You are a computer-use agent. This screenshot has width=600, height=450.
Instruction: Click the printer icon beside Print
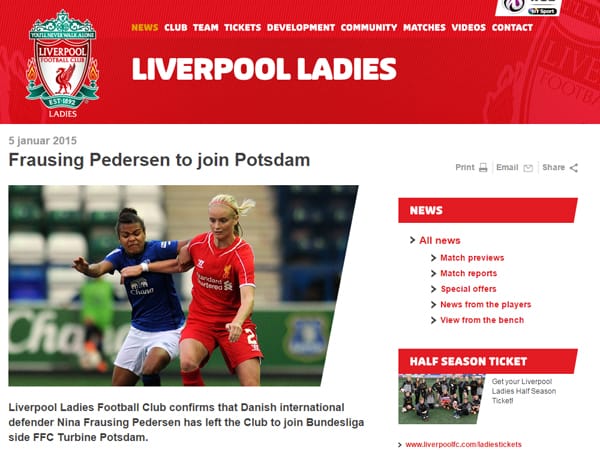click(483, 168)
